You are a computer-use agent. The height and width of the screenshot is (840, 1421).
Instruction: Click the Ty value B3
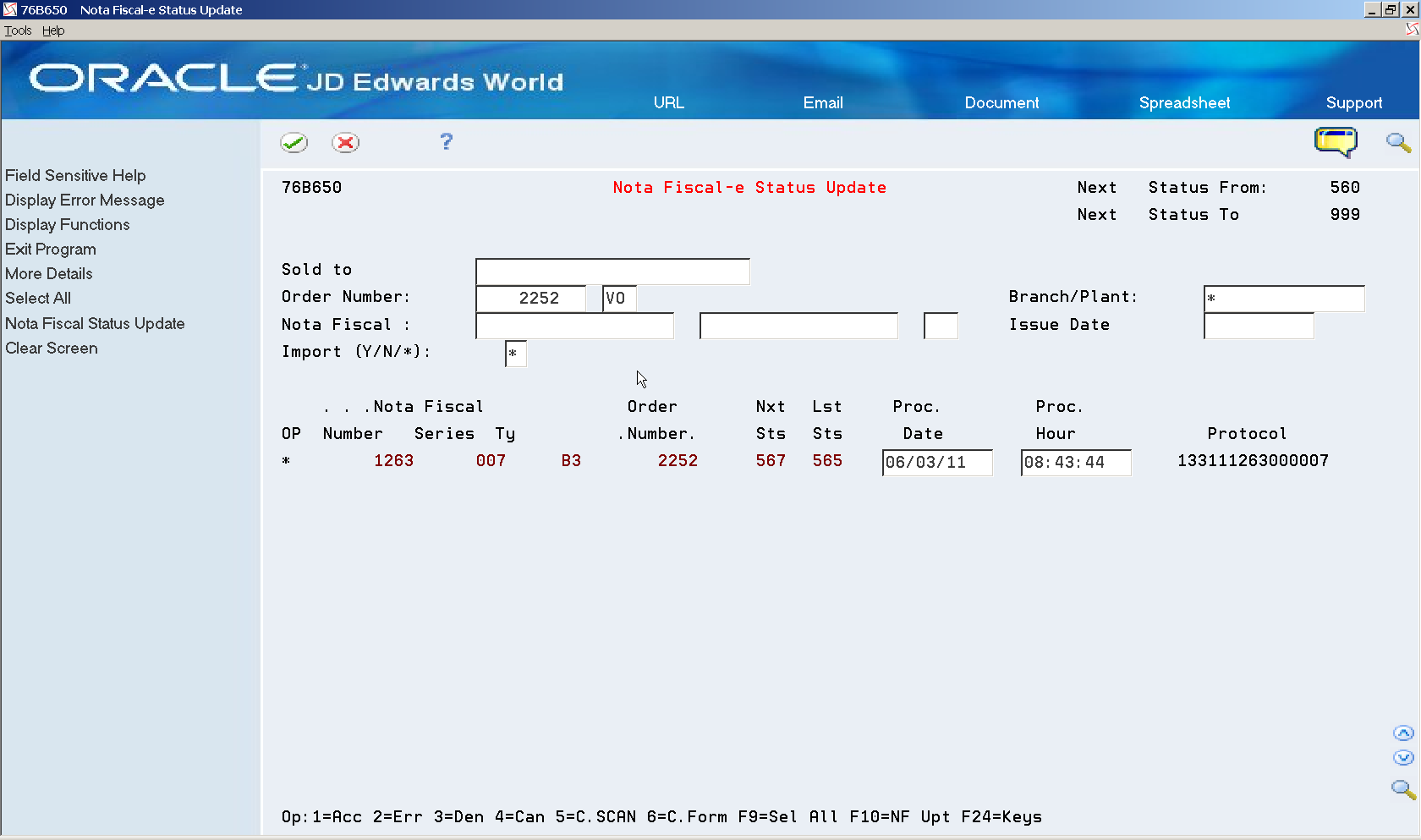pos(571,461)
